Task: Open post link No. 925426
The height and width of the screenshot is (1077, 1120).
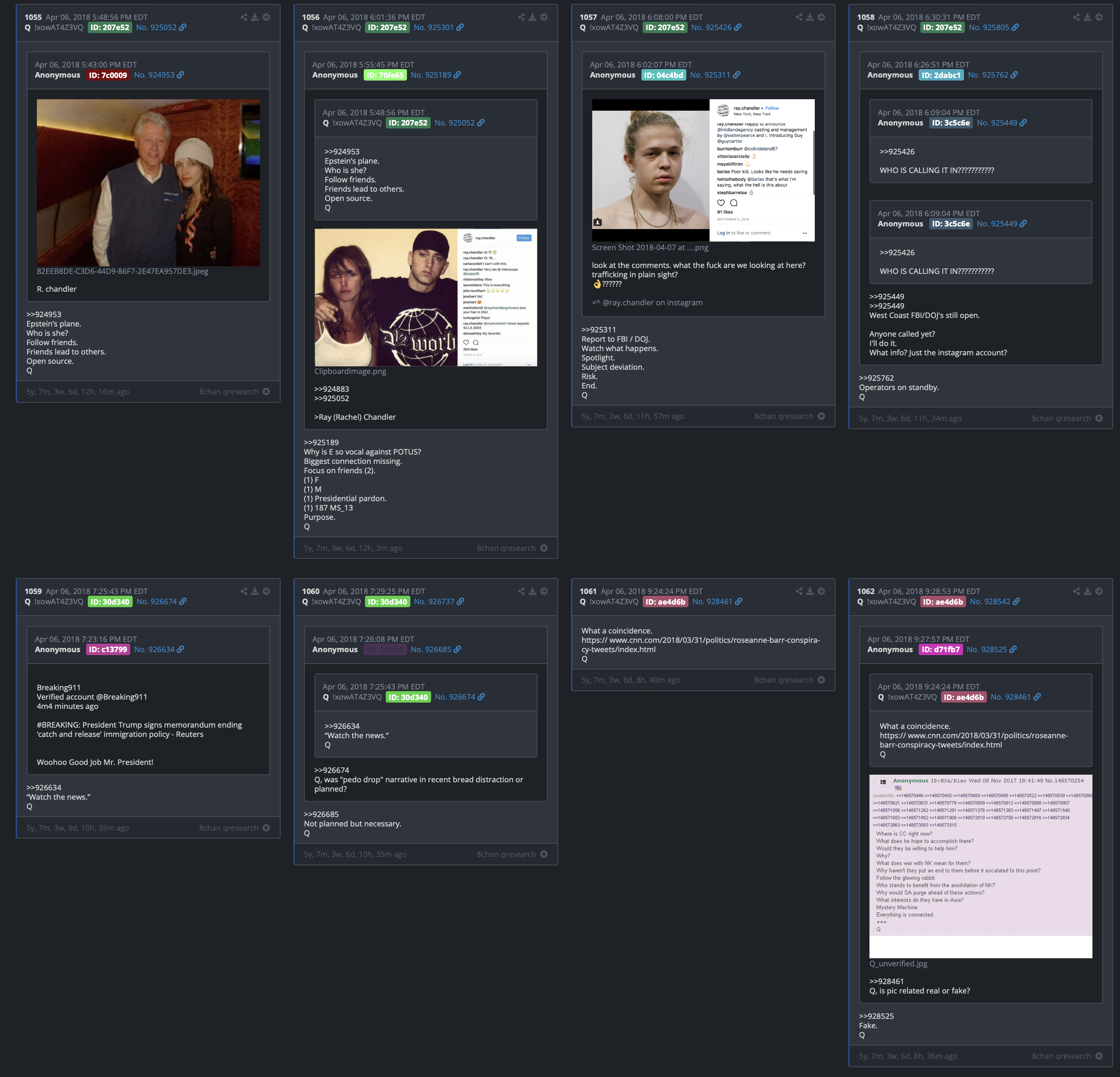Action: click(x=711, y=28)
